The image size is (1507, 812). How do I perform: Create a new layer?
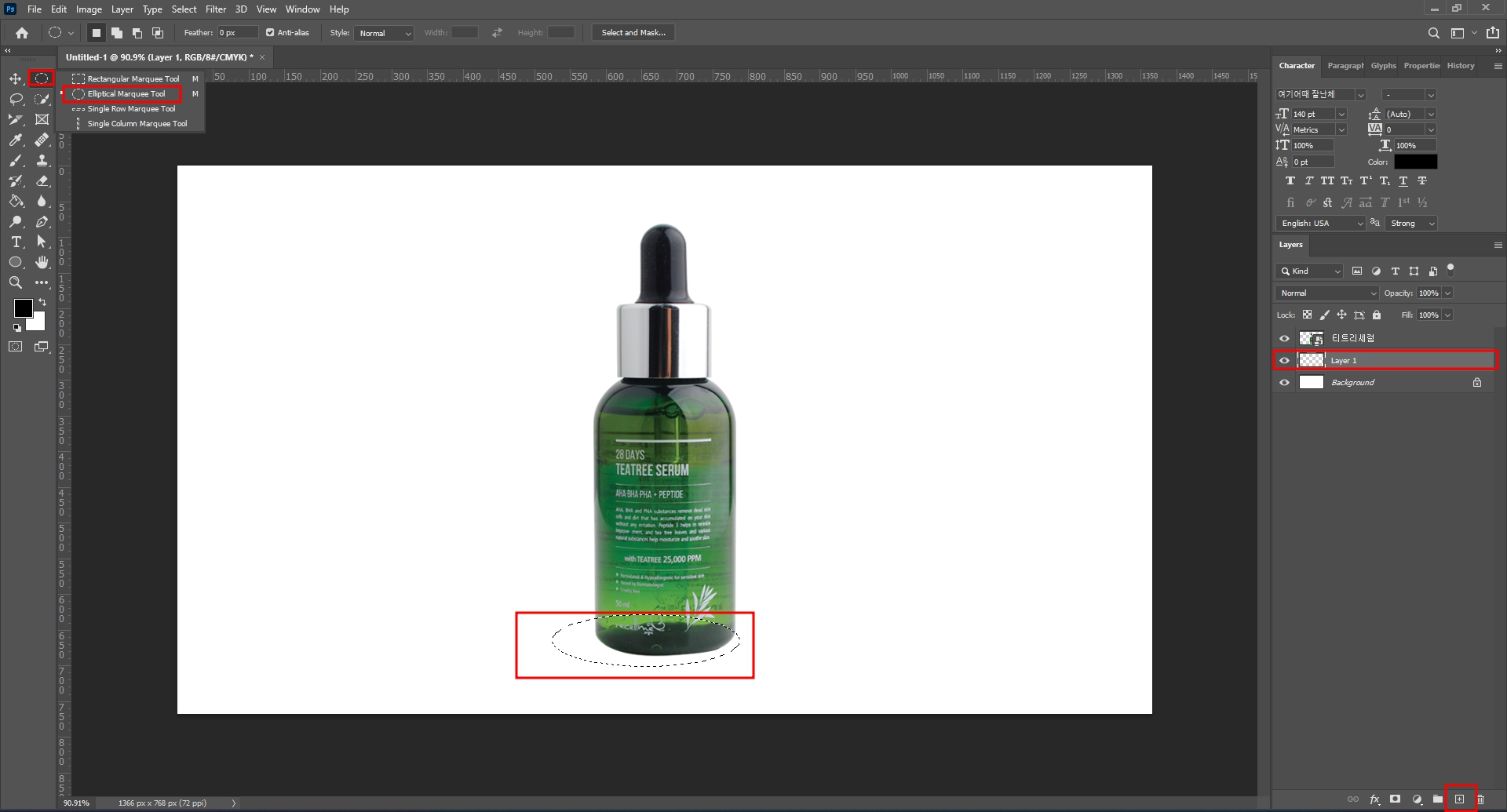point(1459,799)
